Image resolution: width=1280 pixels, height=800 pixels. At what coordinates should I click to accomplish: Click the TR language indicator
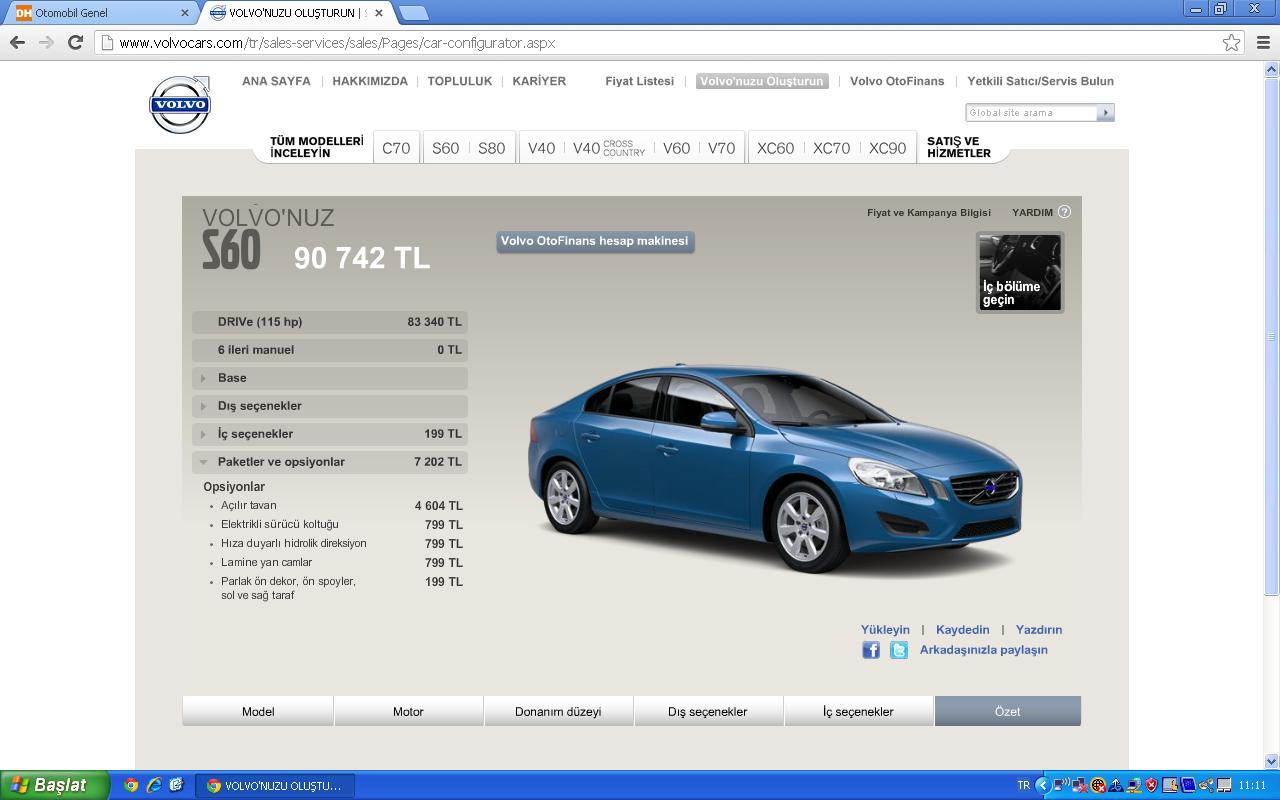pyautogui.click(x=1023, y=785)
